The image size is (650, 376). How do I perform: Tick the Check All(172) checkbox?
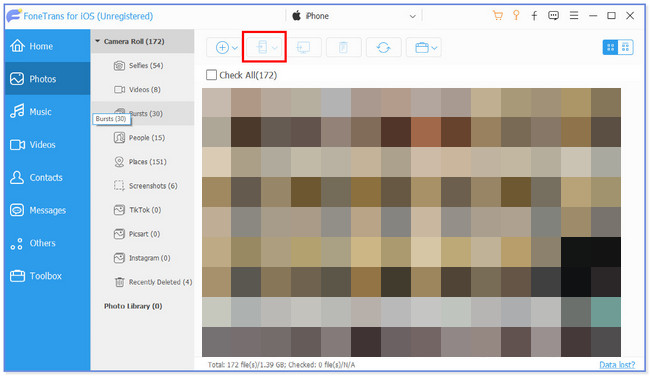(x=211, y=75)
